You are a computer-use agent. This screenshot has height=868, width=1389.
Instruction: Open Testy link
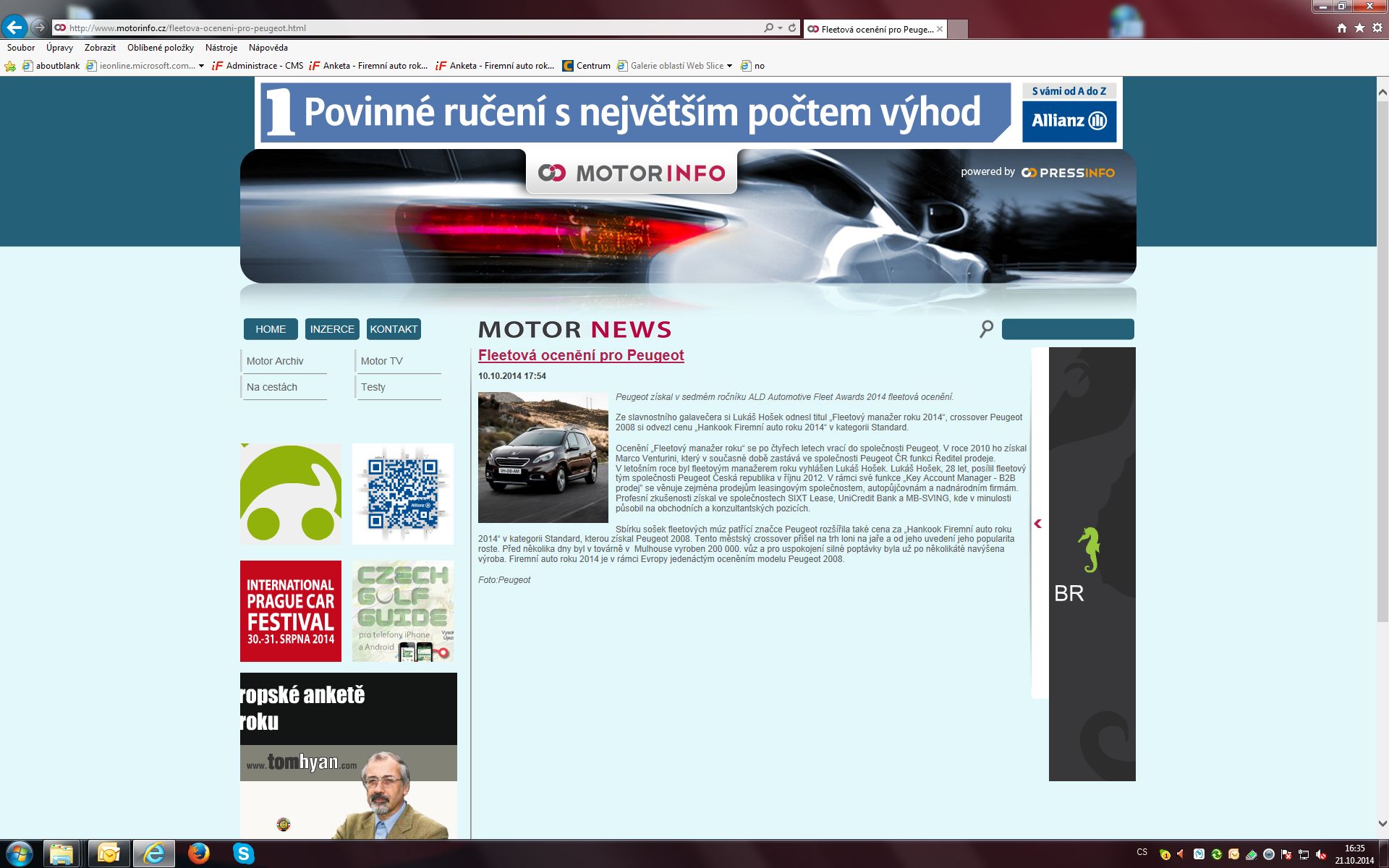tap(373, 387)
